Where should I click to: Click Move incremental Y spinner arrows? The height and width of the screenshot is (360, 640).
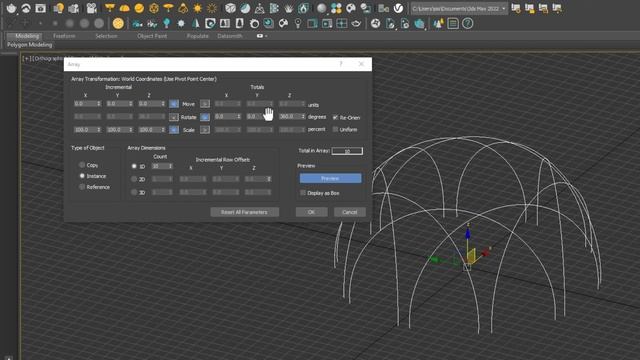[x=130, y=104]
